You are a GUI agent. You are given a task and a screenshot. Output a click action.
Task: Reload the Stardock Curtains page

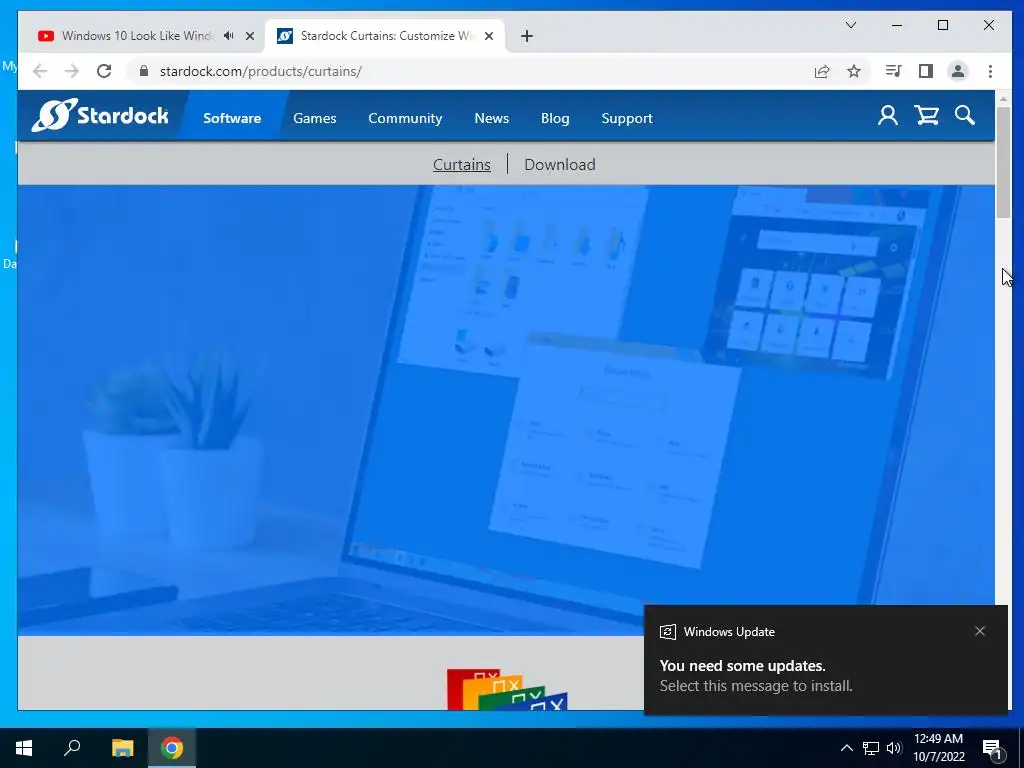[x=104, y=71]
